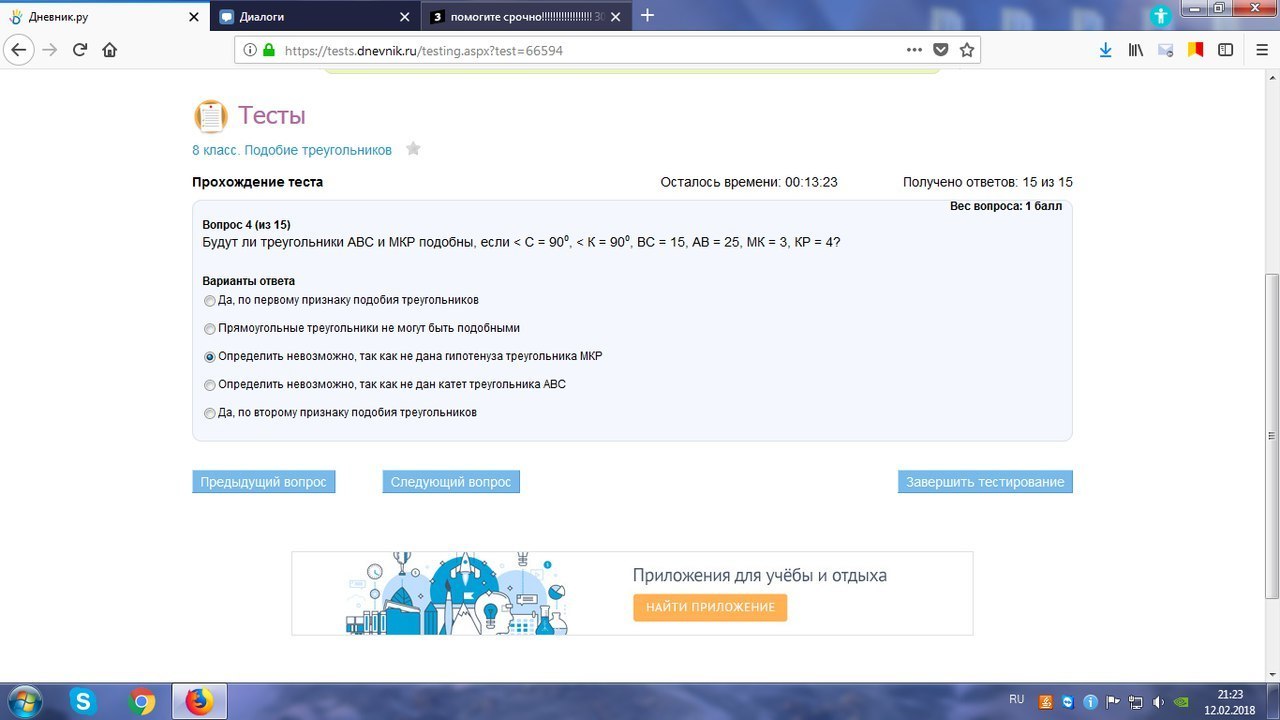
Task: Open the Pocket save icon in the address bar
Action: pyautogui.click(x=940, y=50)
